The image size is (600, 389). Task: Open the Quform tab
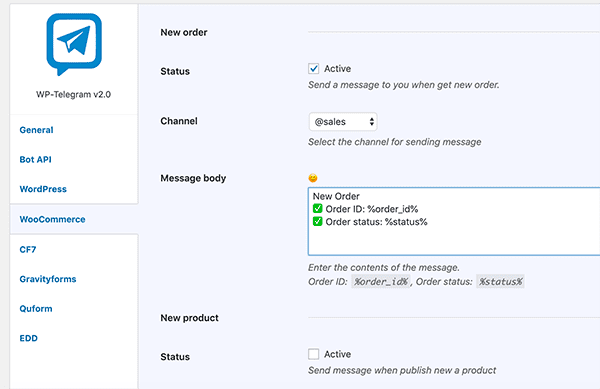(36, 309)
